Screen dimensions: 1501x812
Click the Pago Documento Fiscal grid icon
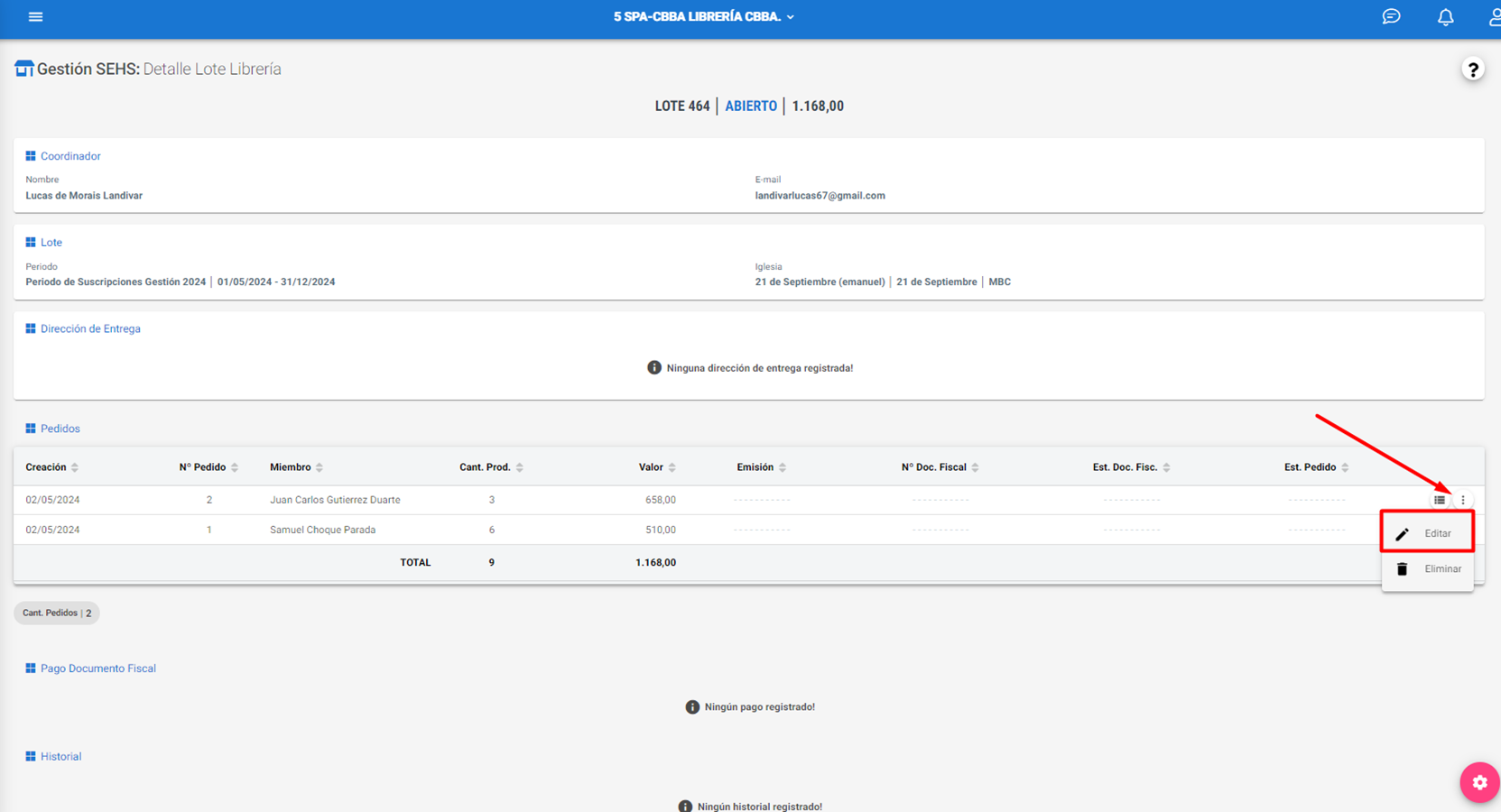coord(31,669)
